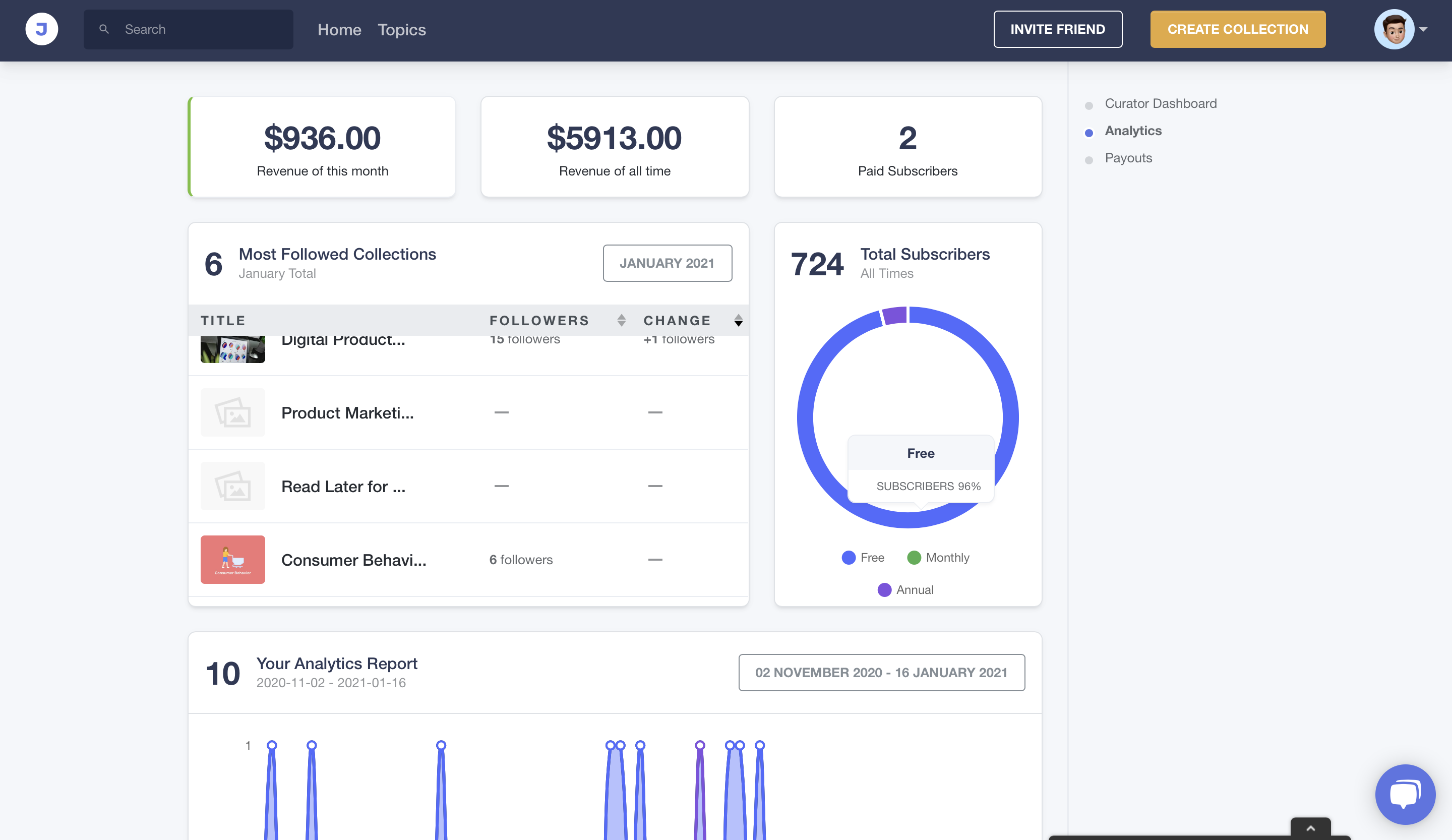Click the Read Later placeholder image icon
Viewport: 1452px width, 840px height.
[x=233, y=486]
